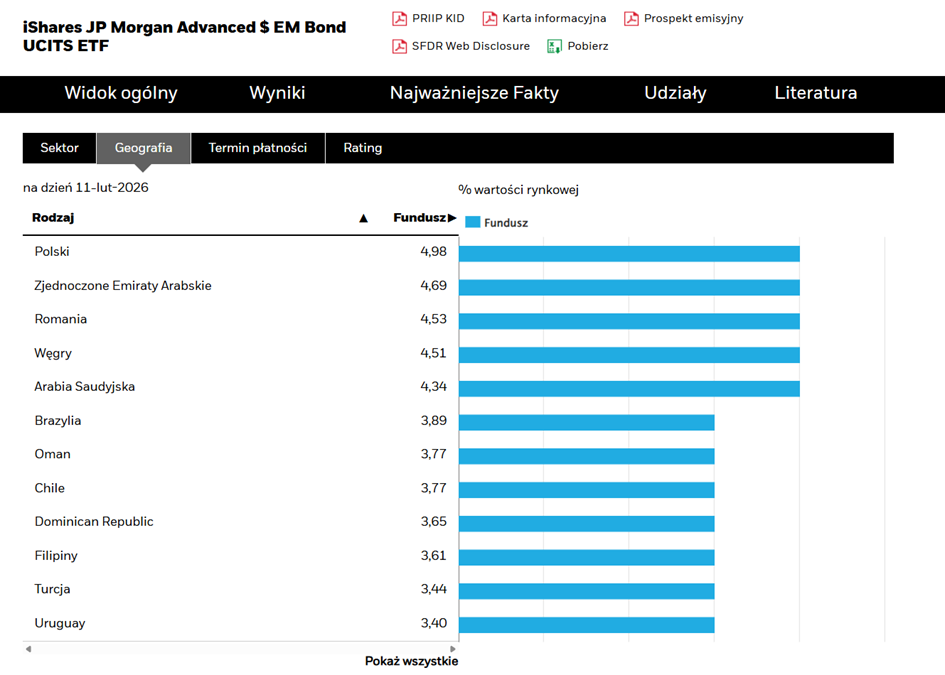Viewport: 945px width, 675px height.
Task: Toggle the blue Fundusz legend swatch
Action: click(473, 223)
